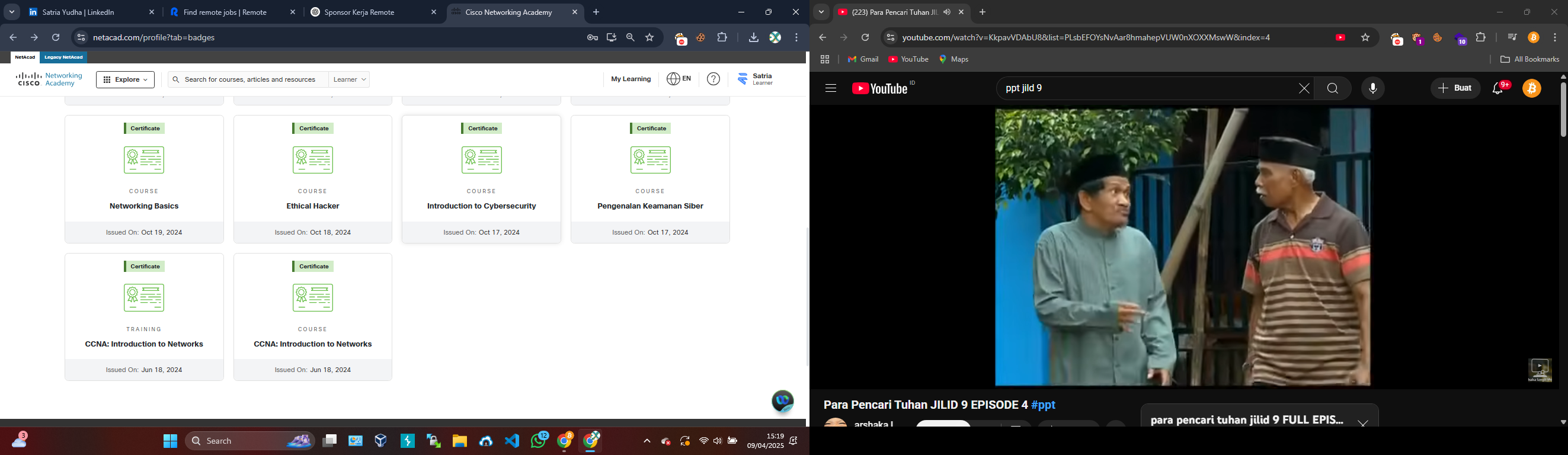Open Windows Start menu
The width and height of the screenshot is (1568, 455).
[x=170, y=441]
